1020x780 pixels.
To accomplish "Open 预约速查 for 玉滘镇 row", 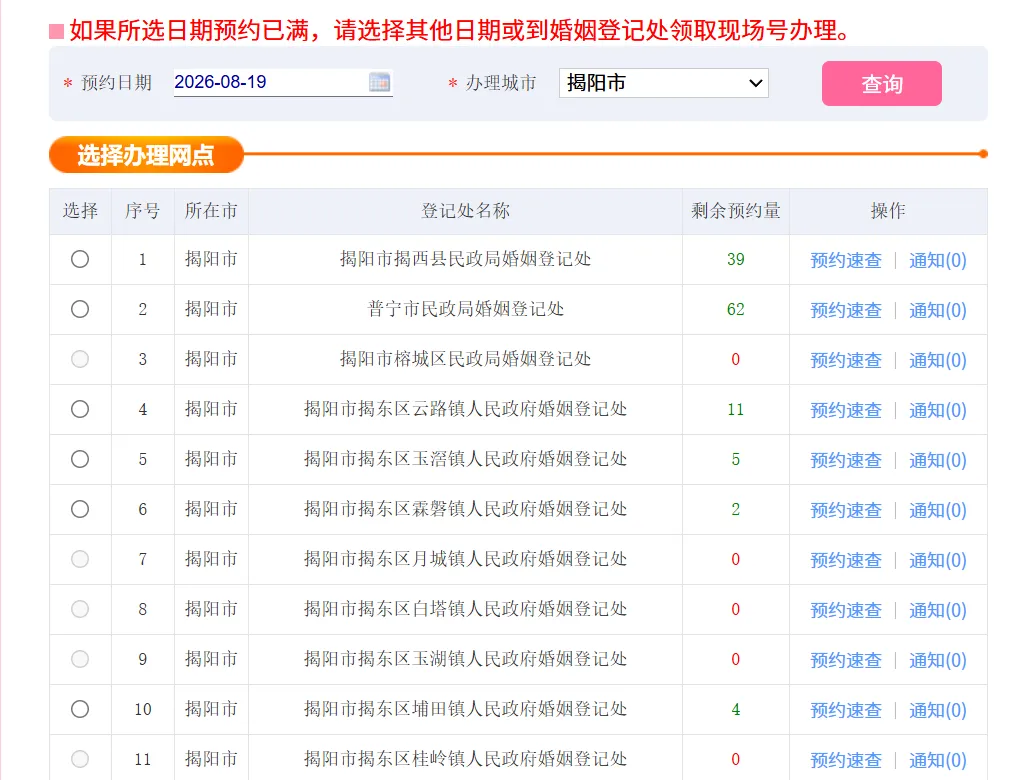I will (x=846, y=461).
